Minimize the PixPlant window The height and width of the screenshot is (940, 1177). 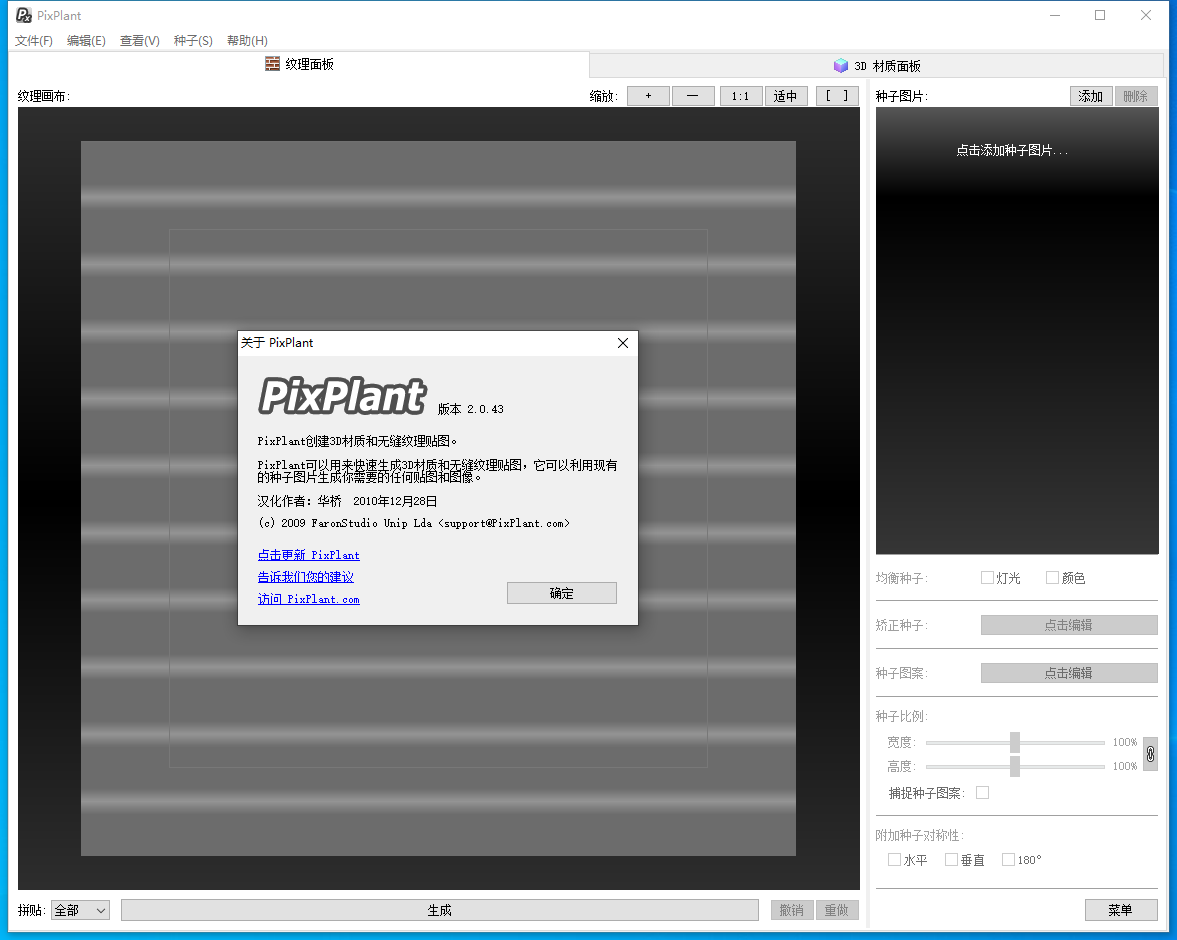point(1055,15)
